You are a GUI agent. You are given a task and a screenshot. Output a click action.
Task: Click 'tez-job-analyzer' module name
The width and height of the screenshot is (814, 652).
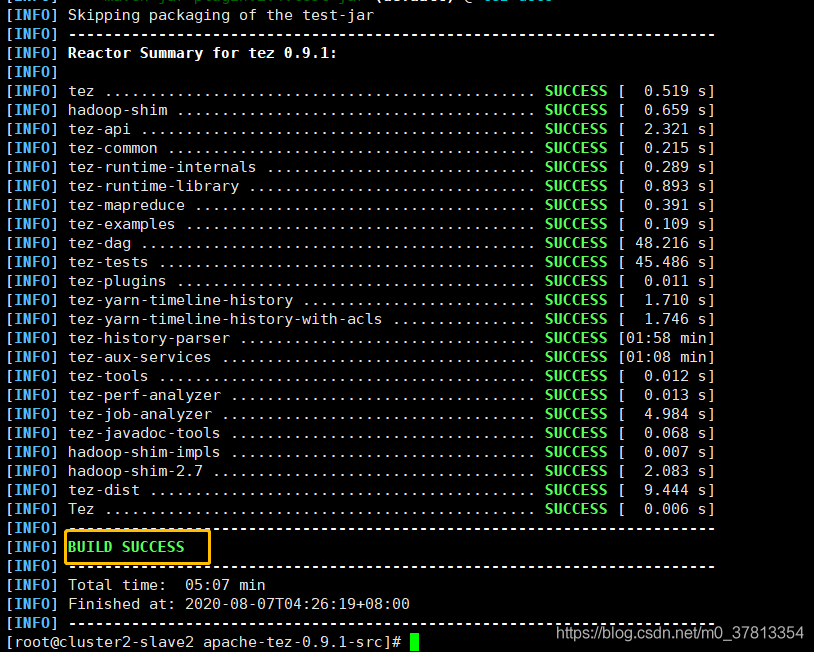[140, 414]
